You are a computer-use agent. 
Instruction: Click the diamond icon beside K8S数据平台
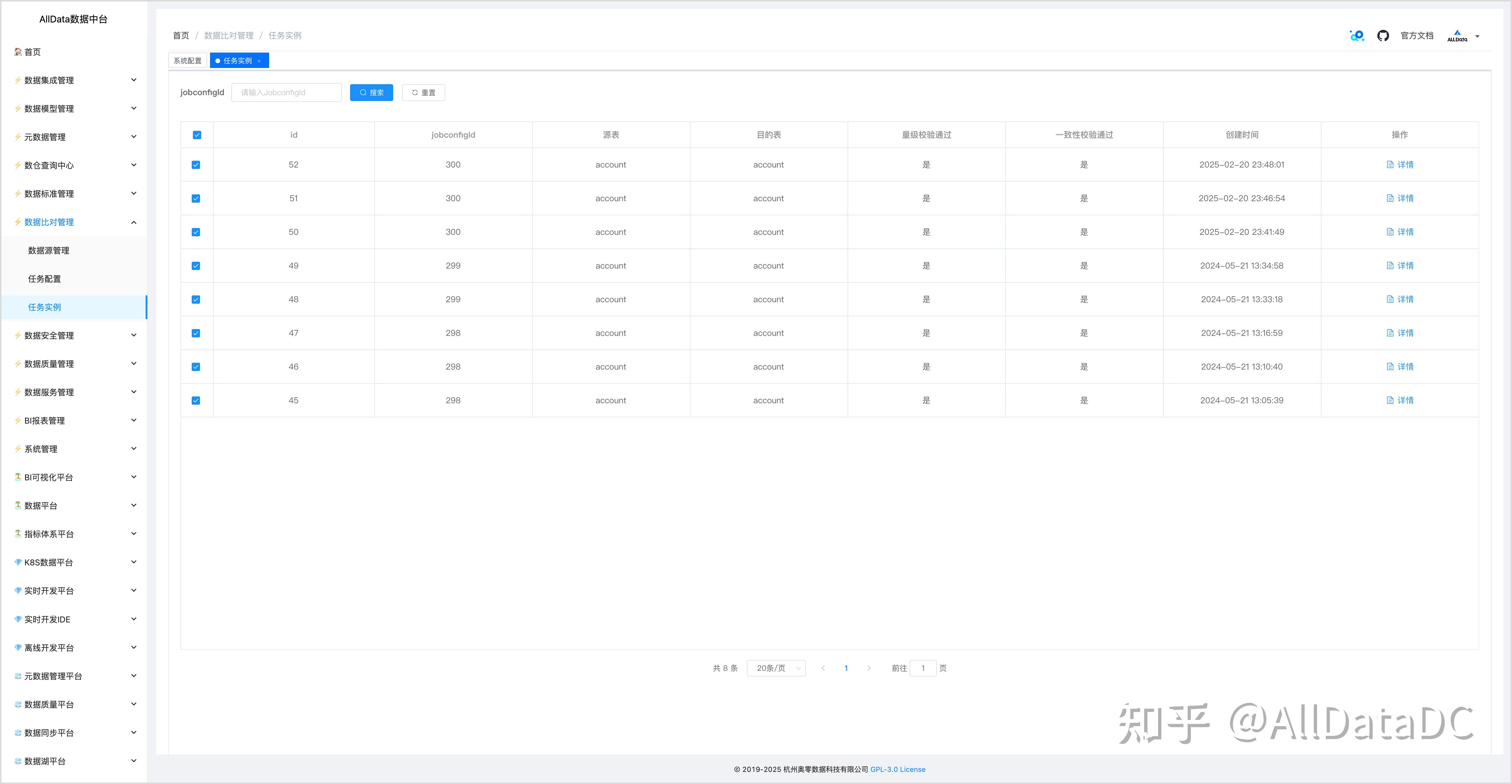pyautogui.click(x=18, y=562)
